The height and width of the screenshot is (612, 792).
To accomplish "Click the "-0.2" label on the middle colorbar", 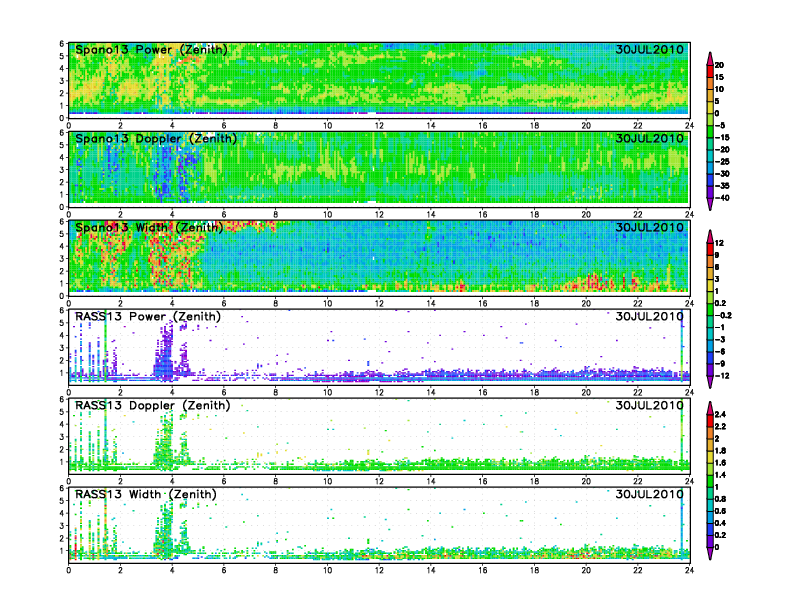I will coord(723,316).
